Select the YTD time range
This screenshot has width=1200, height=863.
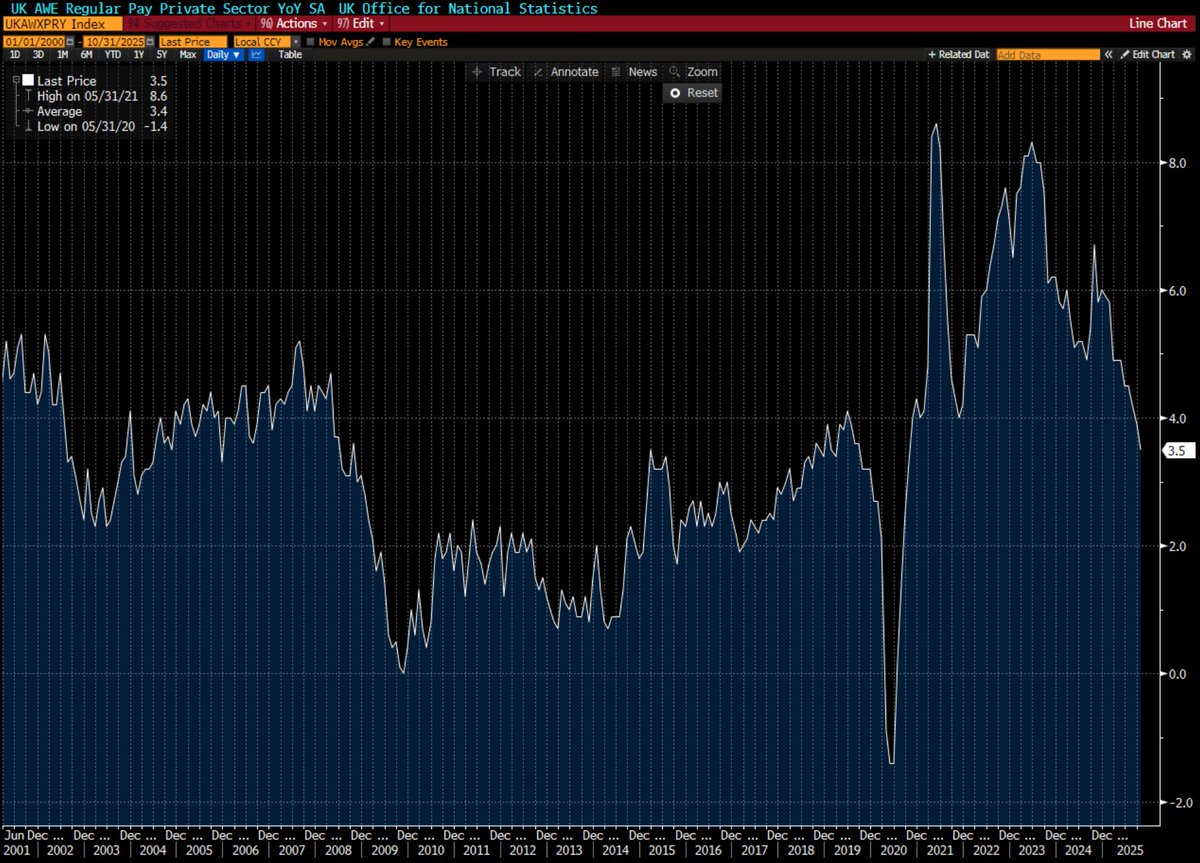point(112,55)
